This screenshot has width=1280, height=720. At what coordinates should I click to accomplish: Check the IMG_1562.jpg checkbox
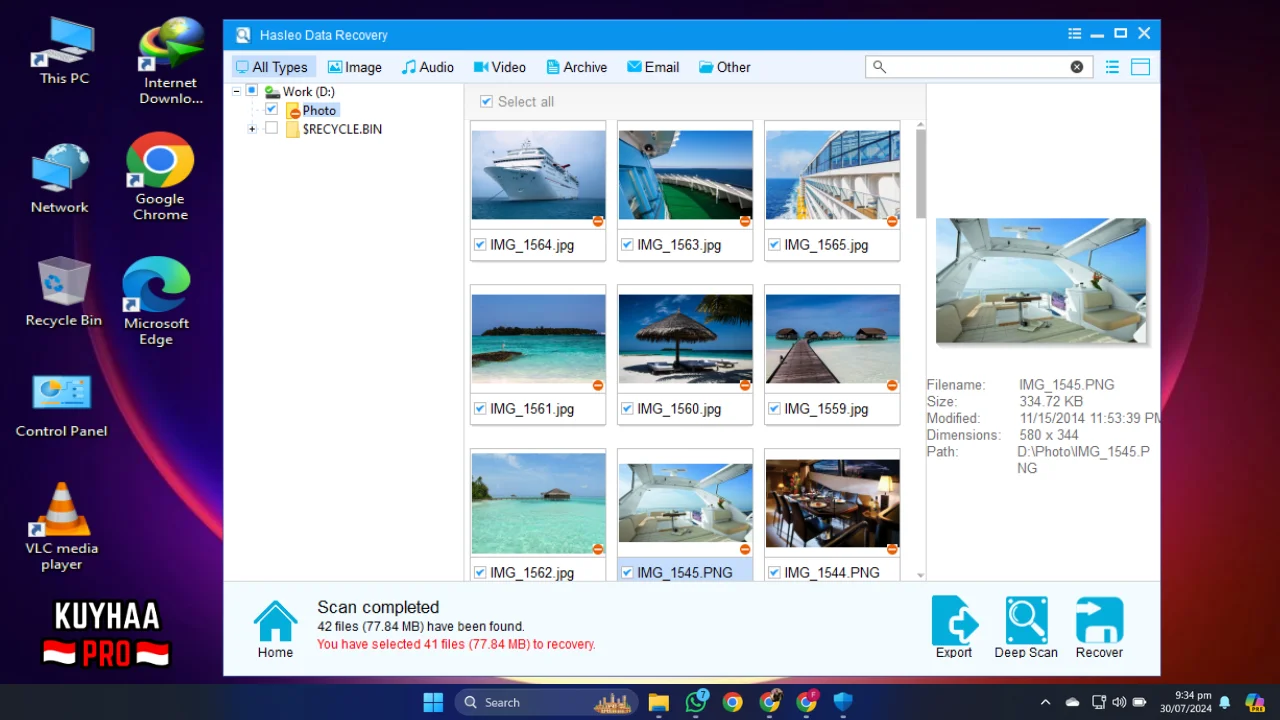480,573
